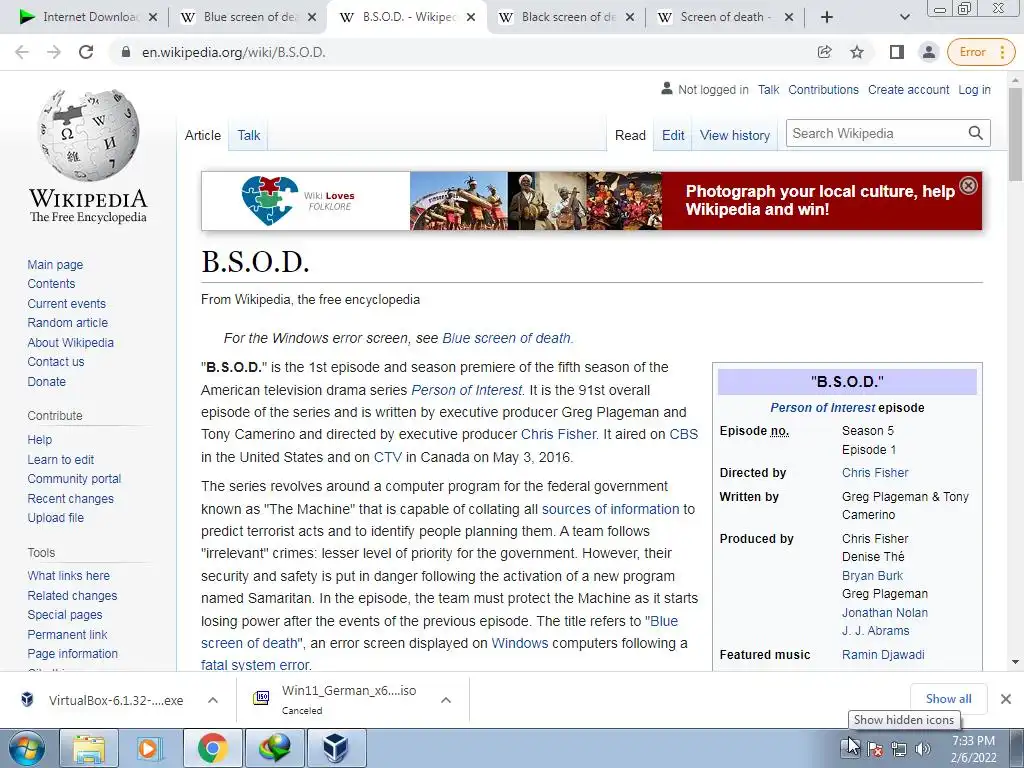This screenshot has height=768, width=1024.
Task: Open Windows Explorer from the taskbar
Action: click(89, 748)
